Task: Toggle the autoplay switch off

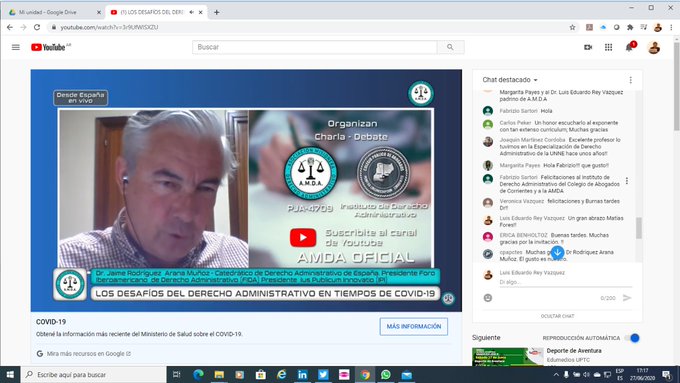Action: 633,338
